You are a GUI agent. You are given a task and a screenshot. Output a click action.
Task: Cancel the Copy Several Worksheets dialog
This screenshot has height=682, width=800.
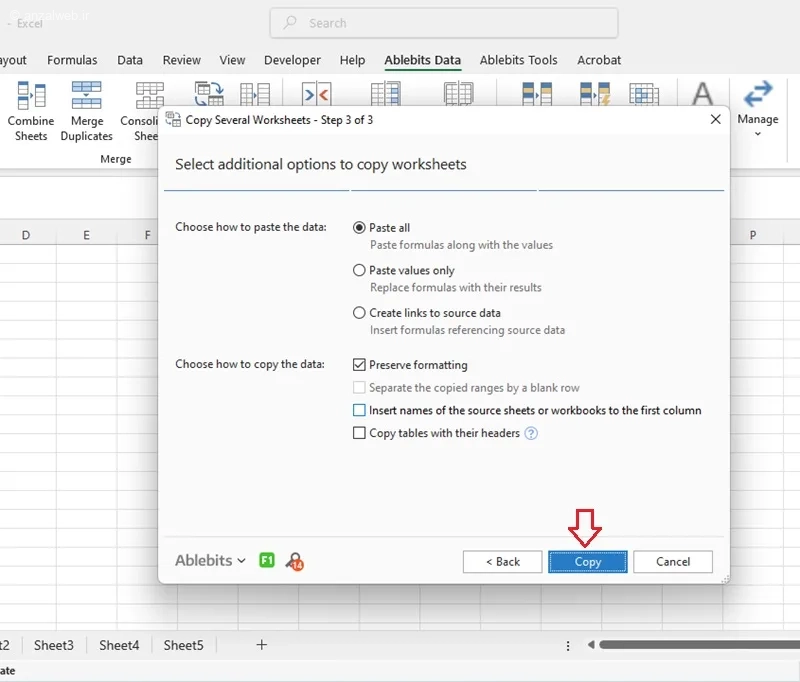673,561
